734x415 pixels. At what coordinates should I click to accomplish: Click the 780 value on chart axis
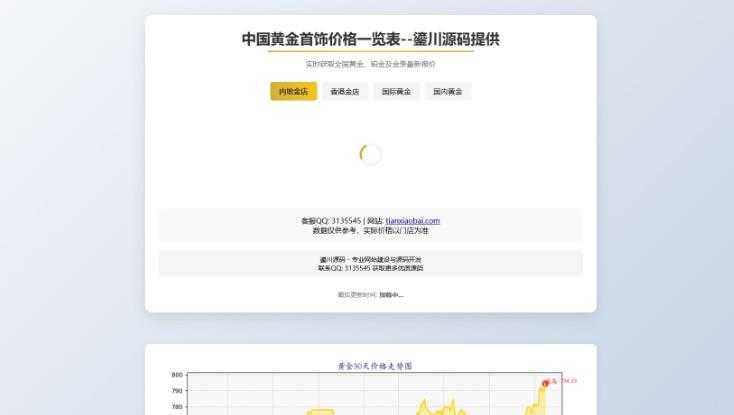point(177,407)
